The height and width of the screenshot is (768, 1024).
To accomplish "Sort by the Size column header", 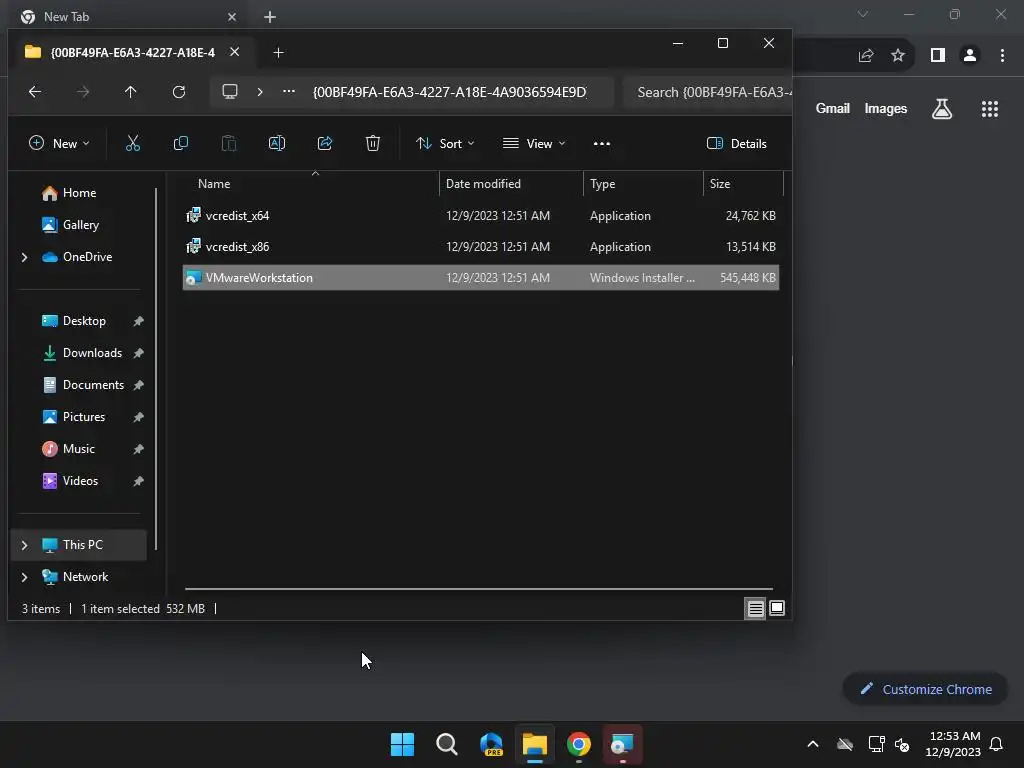I will 743,184.
